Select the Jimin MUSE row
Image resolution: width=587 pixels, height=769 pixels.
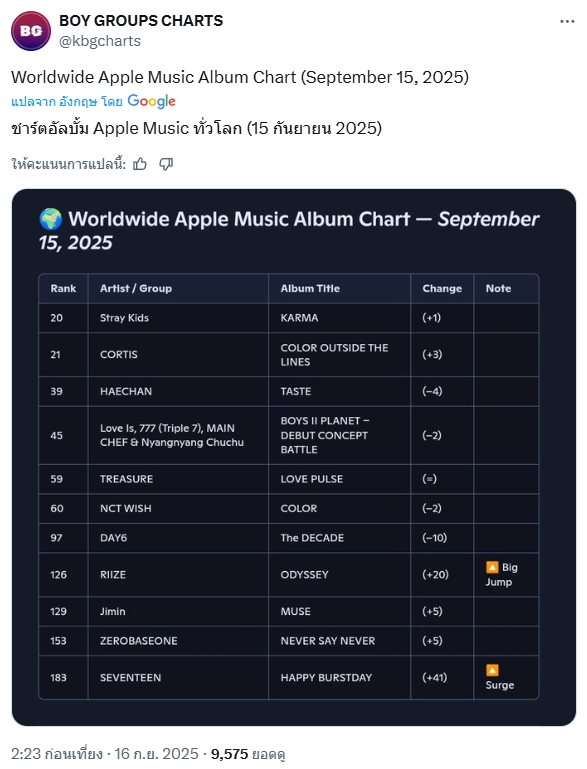(x=288, y=612)
